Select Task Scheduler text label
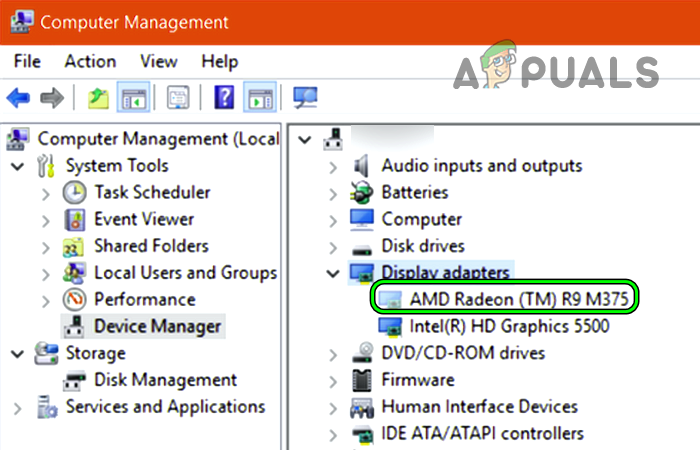This screenshot has height=450, width=700. [152, 192]
